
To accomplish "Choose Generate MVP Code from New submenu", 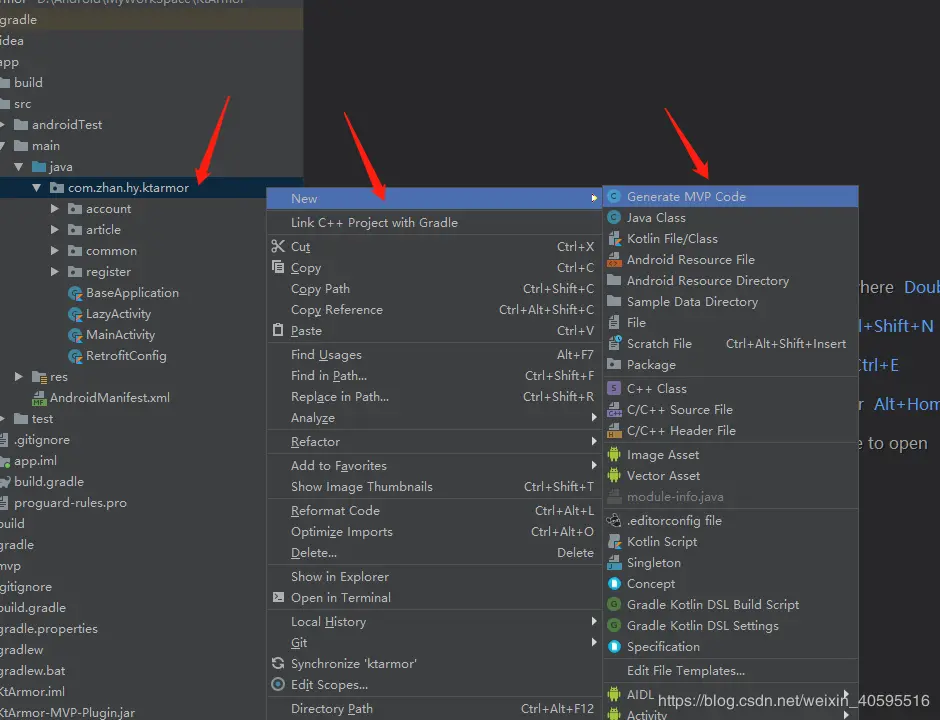I will [x=731, y=197].
